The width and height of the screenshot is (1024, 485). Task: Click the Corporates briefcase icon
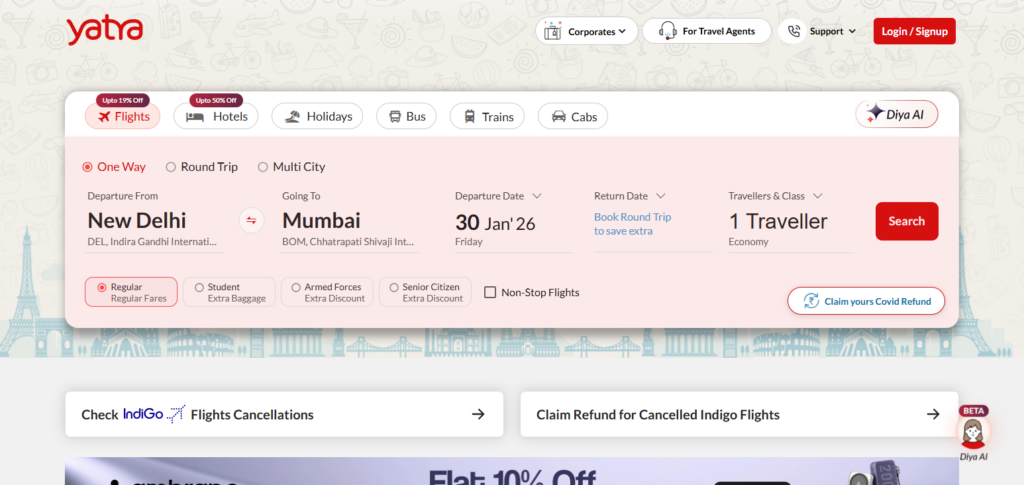(552, 31)
